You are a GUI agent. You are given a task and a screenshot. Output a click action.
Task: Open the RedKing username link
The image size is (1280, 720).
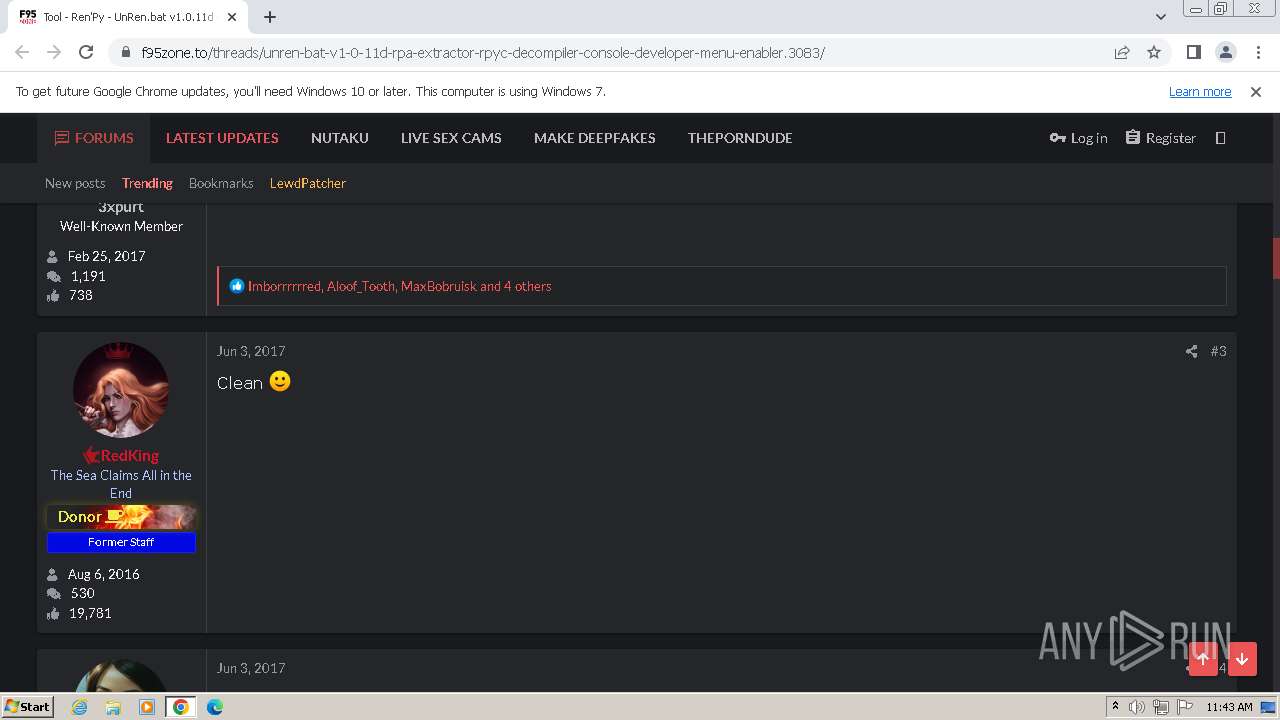[129, 455]
